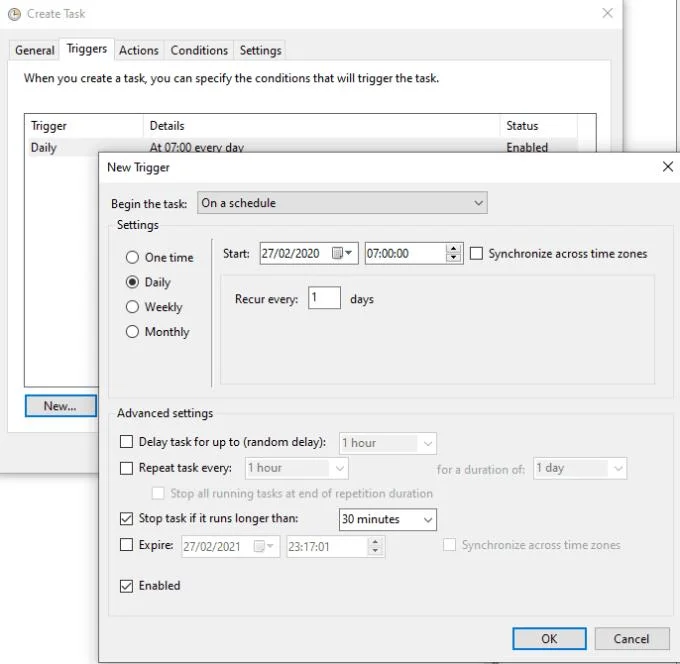Check Stop all running tasks at end of repetition

point(158,493)
